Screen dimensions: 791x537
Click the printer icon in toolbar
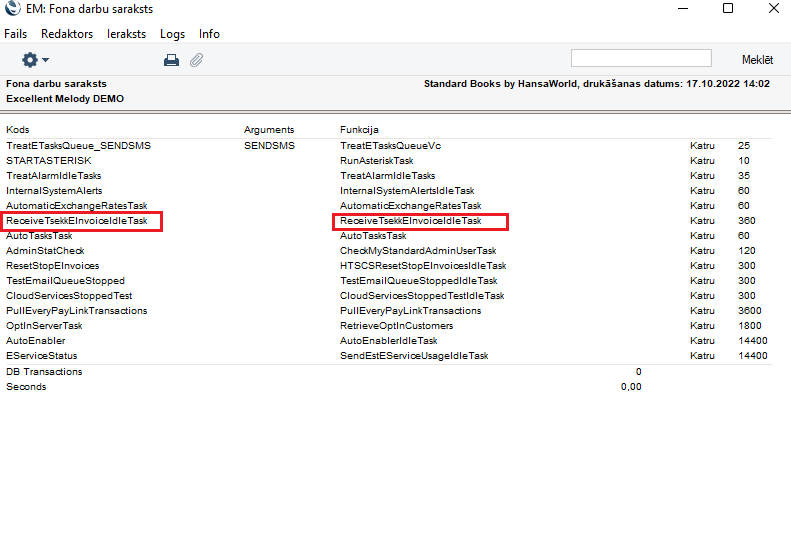(171, 60)
